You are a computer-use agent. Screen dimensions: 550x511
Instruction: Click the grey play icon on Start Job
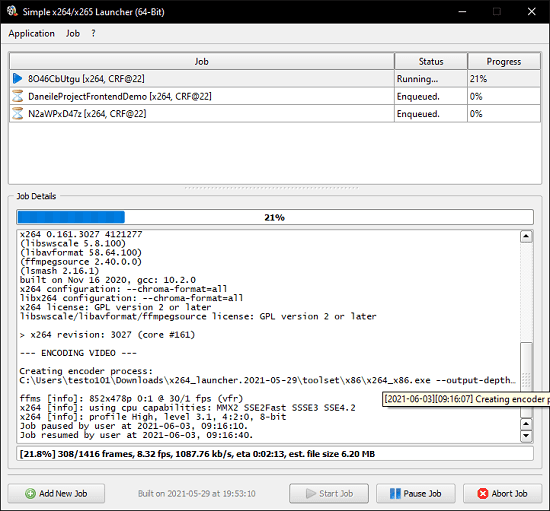point(311,493)
